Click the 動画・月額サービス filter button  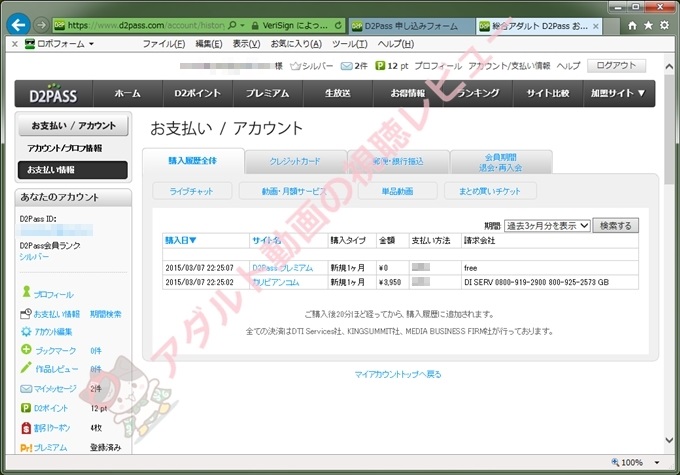point(294,191)
